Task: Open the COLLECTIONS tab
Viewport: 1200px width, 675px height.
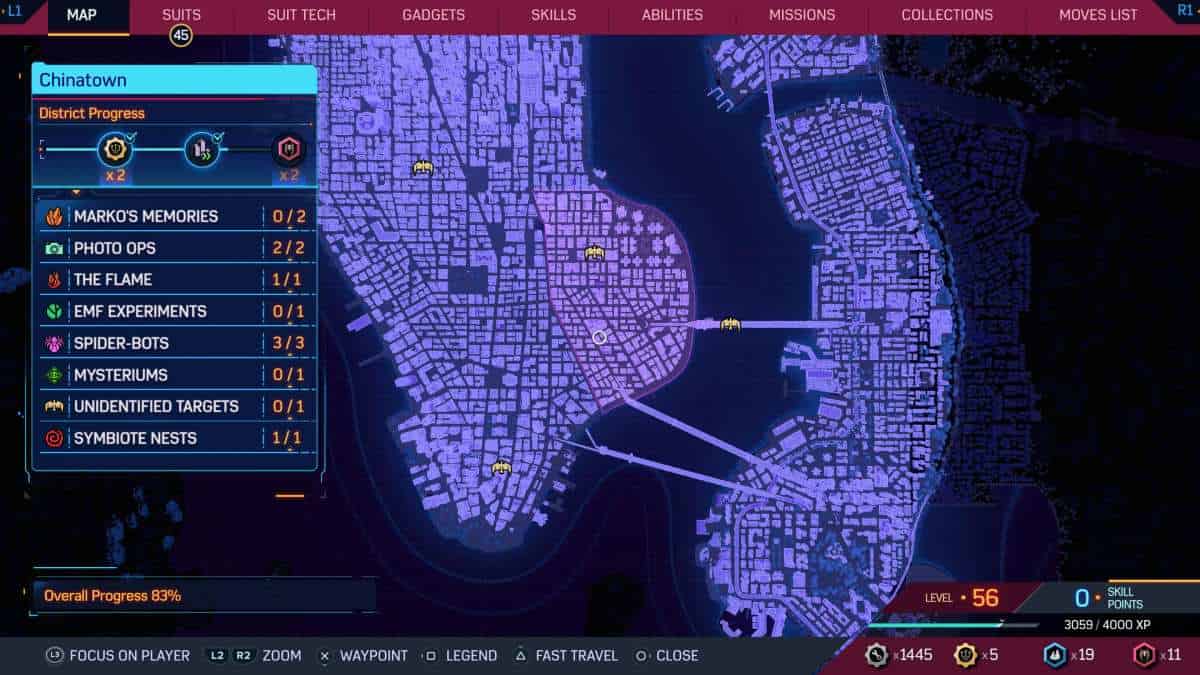Action: pyautogui.click(x=946, y=15)
